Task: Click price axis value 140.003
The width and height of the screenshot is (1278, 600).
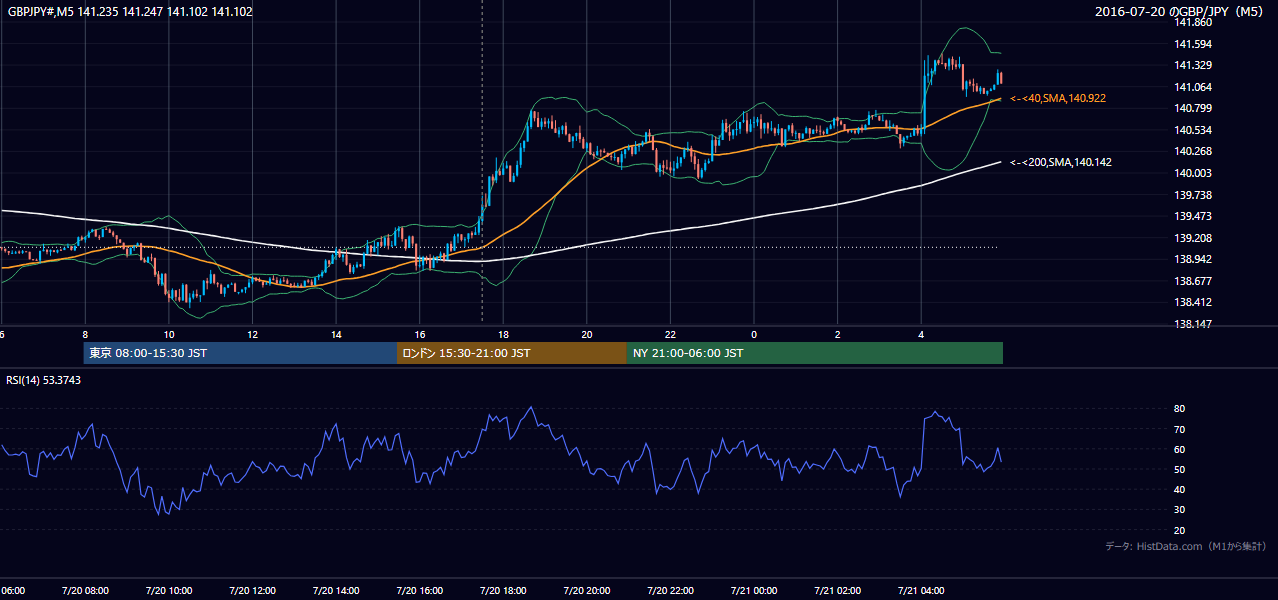Action: click(x=1194, y=173)
